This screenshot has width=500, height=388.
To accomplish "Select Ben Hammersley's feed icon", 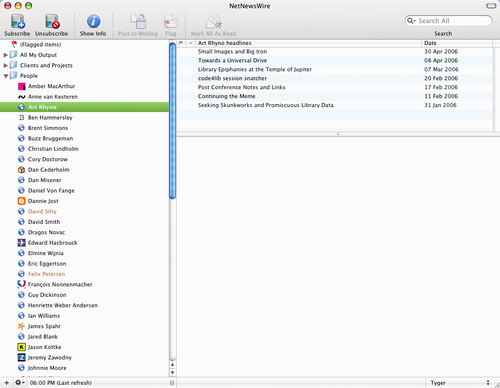I will coord(21,118).
